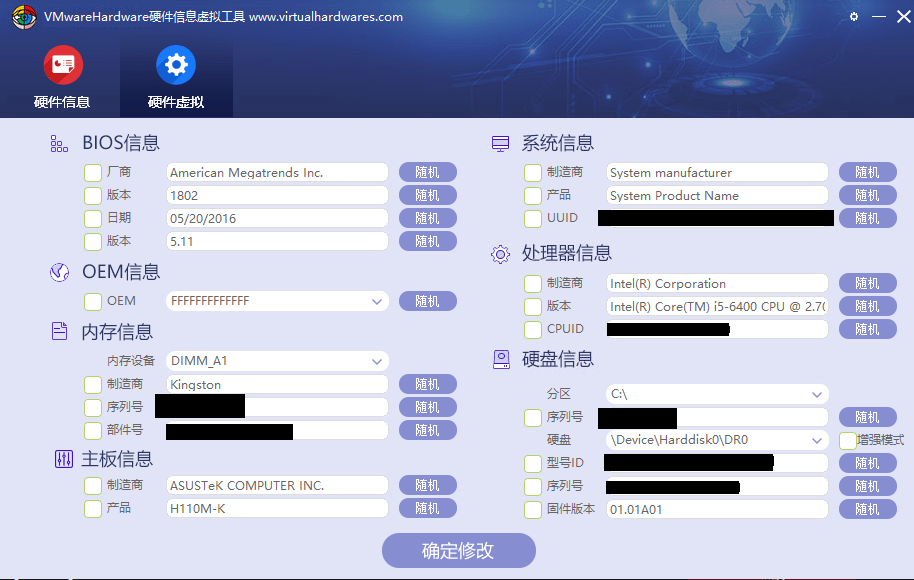Click the American Megatrends Inc. field
Viewport: 914px width, 580px height.
(277, 173)
